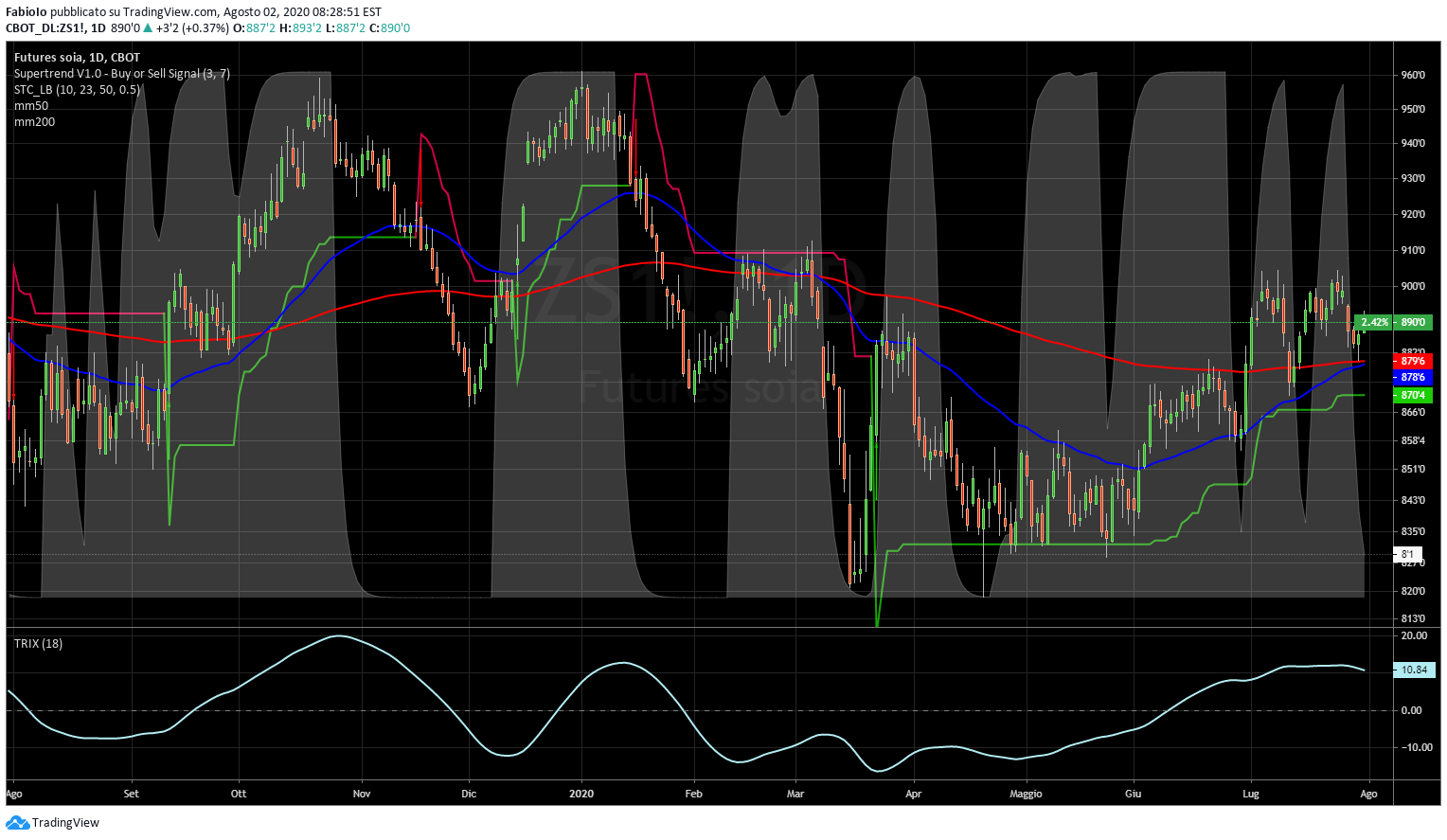Click 2020 on the time axis
This screenshot has height=840, width=1447.
[x=581, y=794]
